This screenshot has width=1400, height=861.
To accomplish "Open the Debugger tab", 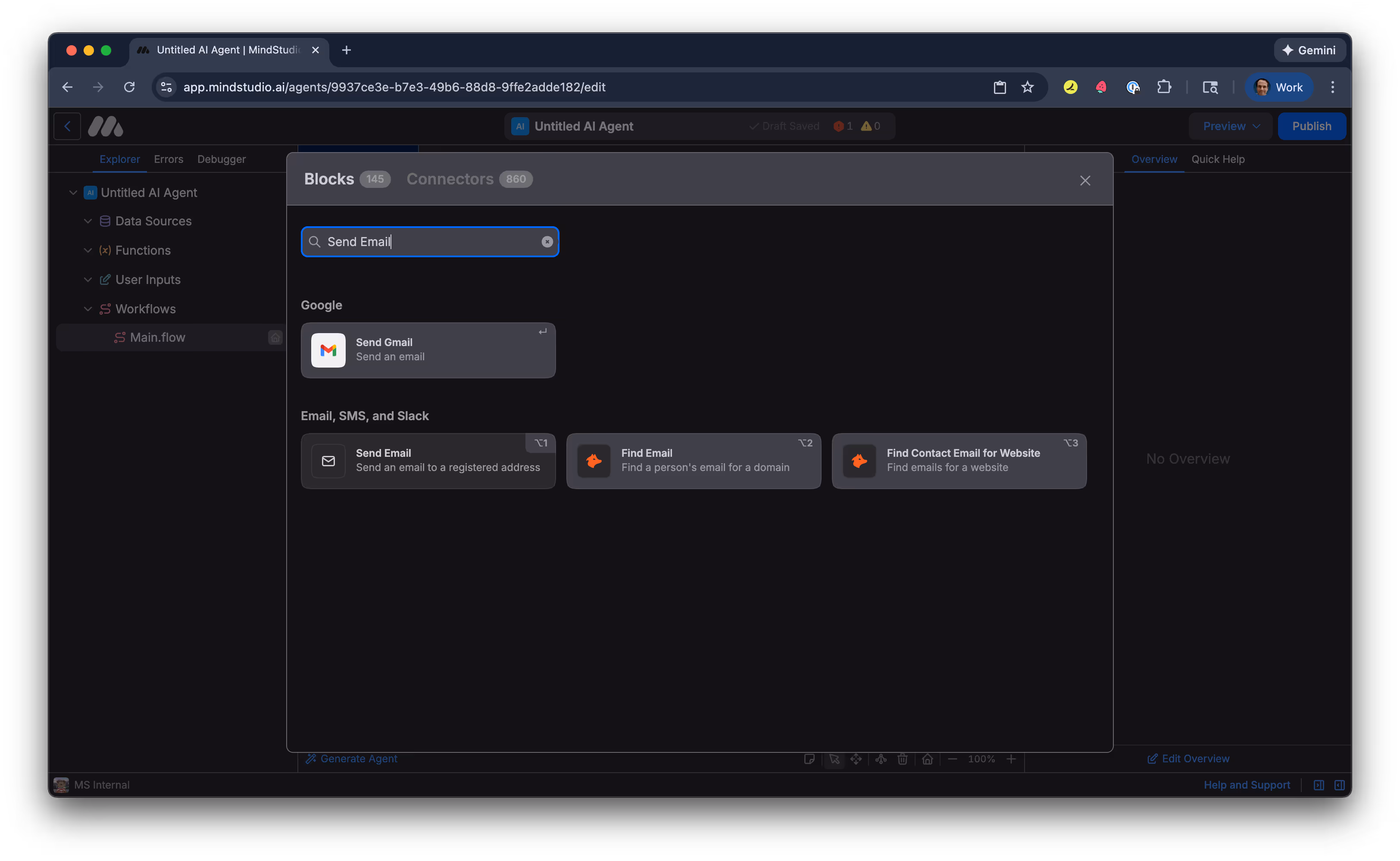I will click(x=222, y=159).
